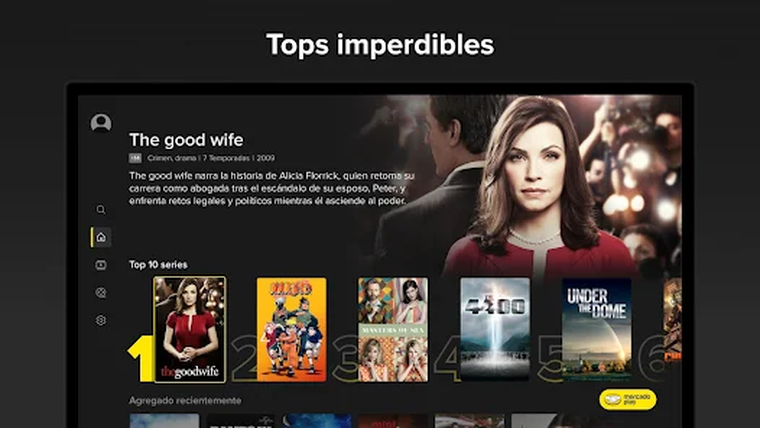The height and width of the screenshot is (428, 760).
Task: Open the settings gear icon in sidebar
Action: coord(101,320)
